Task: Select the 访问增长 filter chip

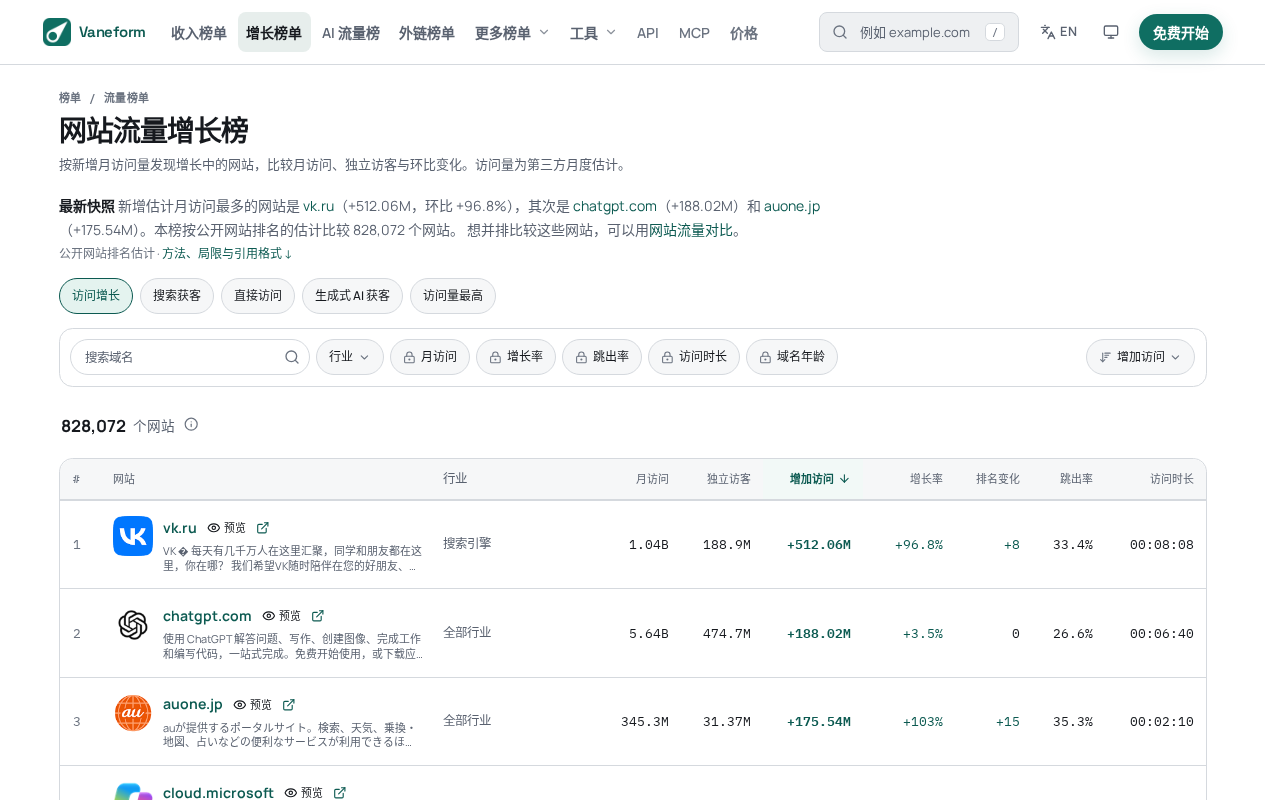Action: point(96,296)
